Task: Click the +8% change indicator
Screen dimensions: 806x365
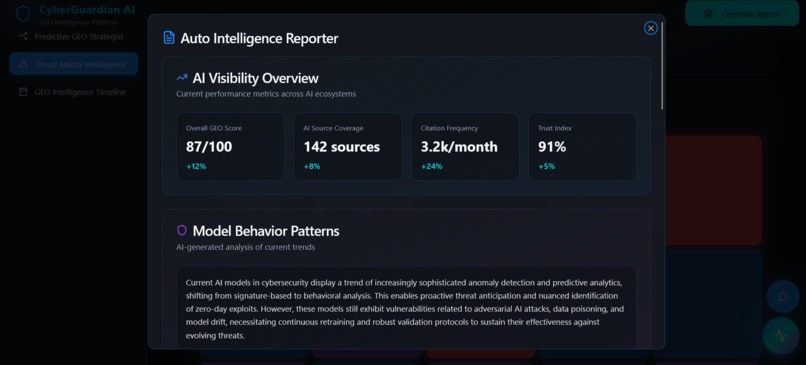Action: pyautogui.click(x=312, y=167)
